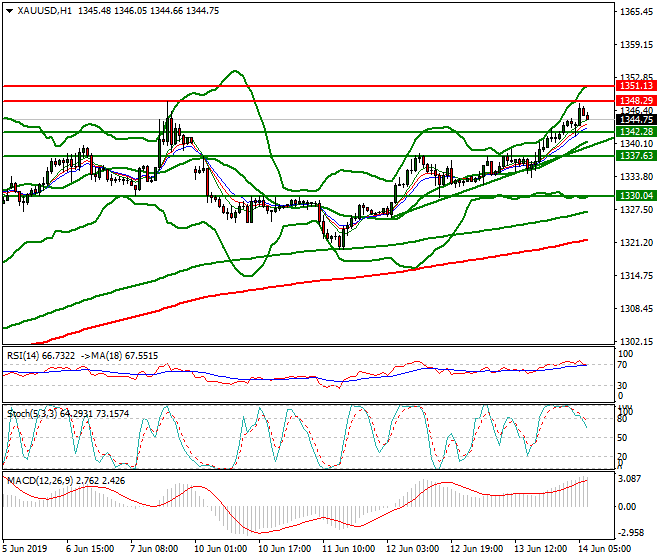Click the 11 Jun 10:00 time label
The width and height of the screenshot is (660, 560).
[x=348, y=549]
